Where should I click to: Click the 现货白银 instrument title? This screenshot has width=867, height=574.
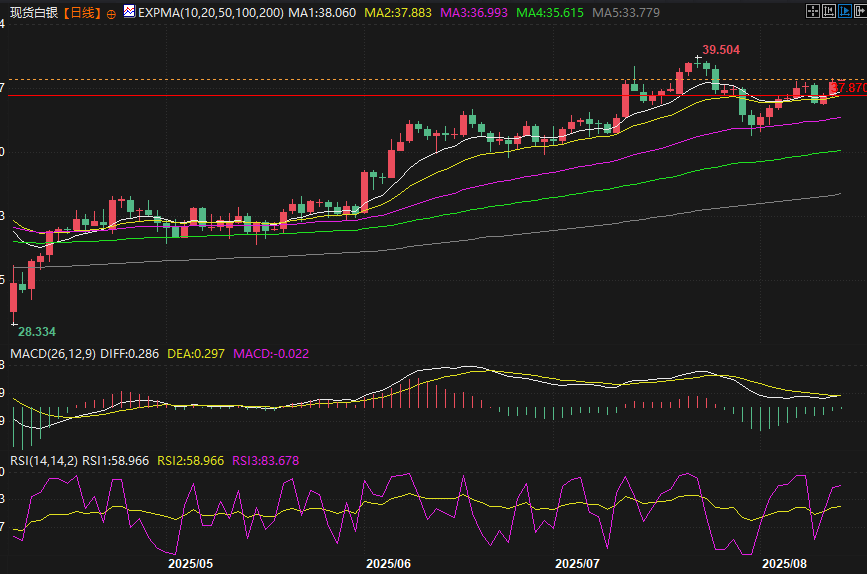34,13
